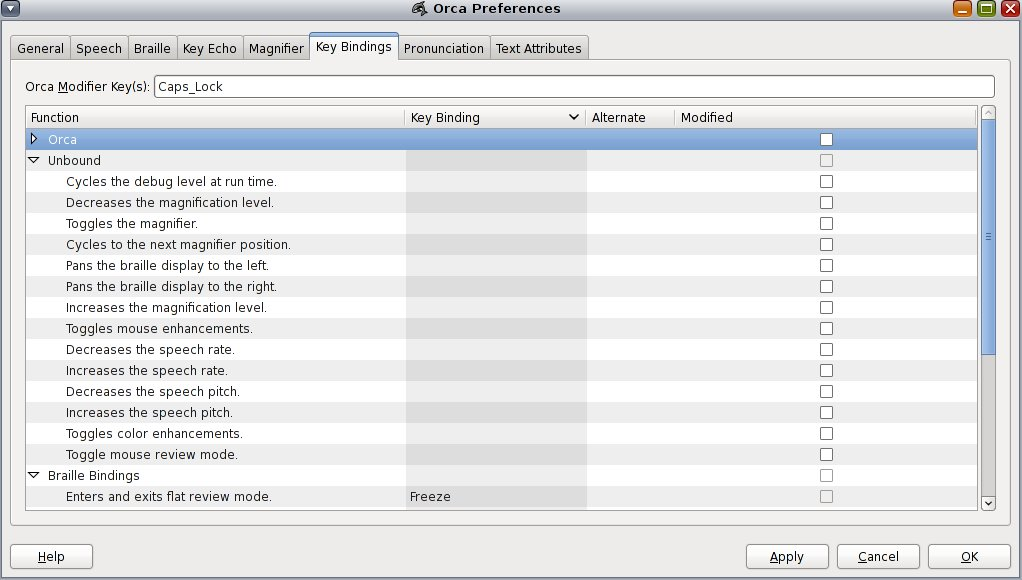Check Modified for Pans braille display left
1022x580 pixels.
point(826,265)
